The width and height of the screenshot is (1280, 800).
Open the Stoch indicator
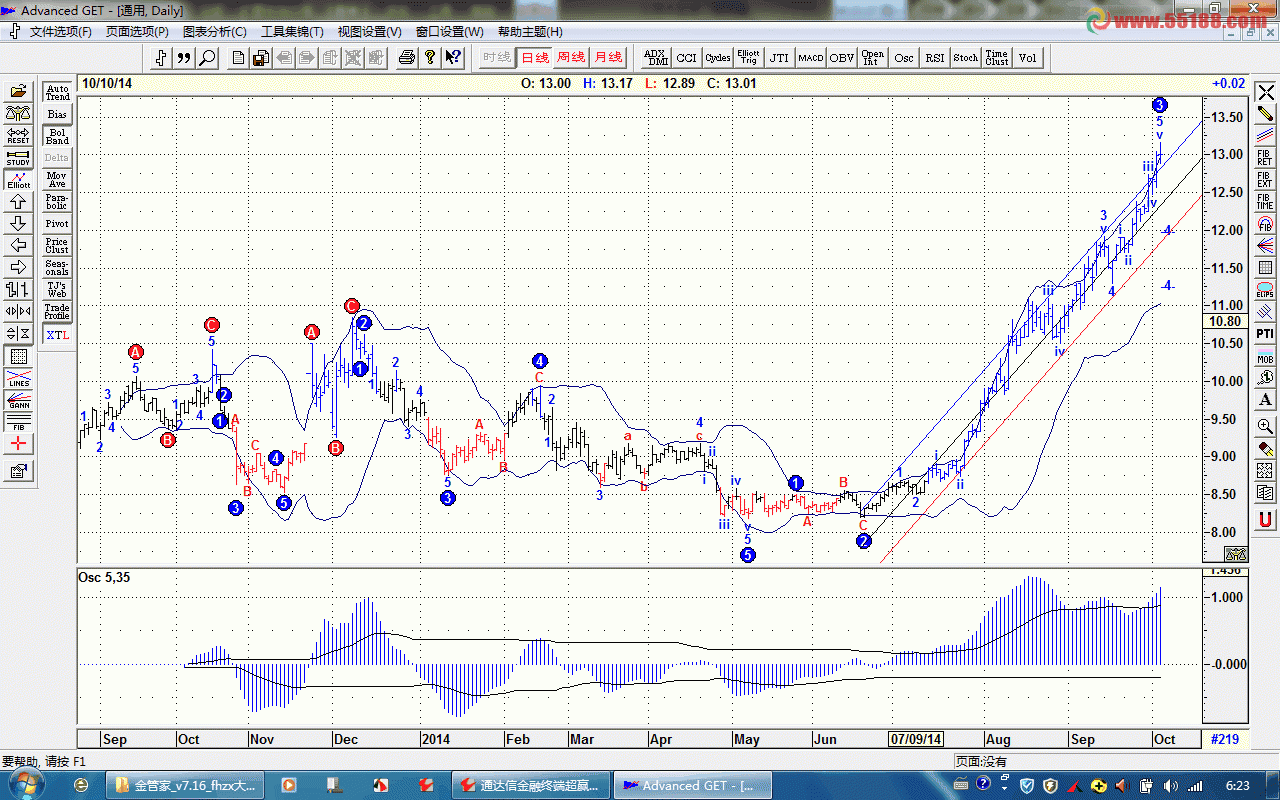[966, 58]
